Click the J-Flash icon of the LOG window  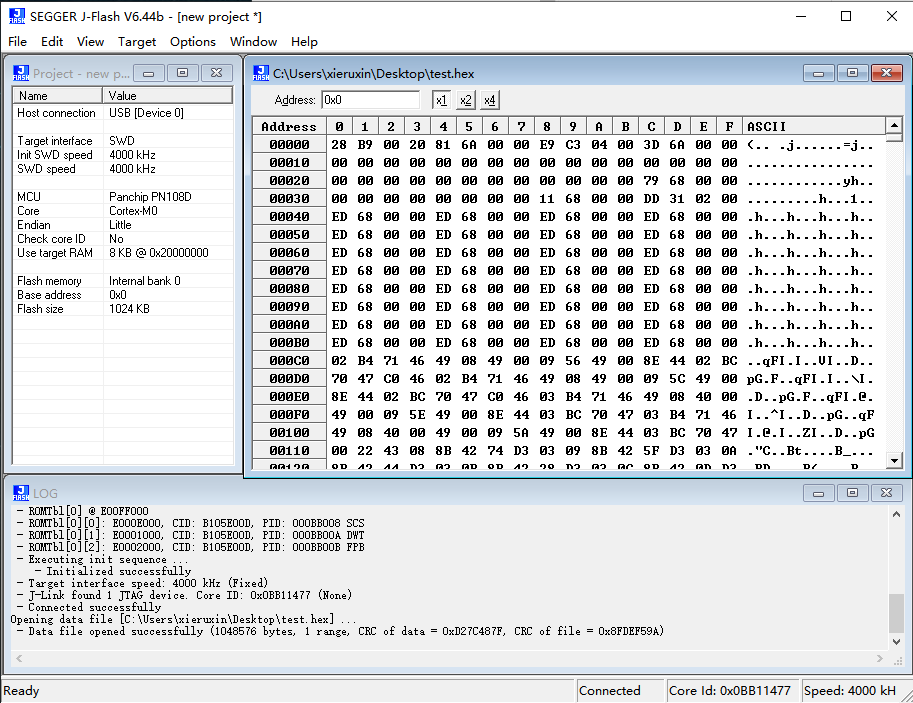tap(21, 493)
